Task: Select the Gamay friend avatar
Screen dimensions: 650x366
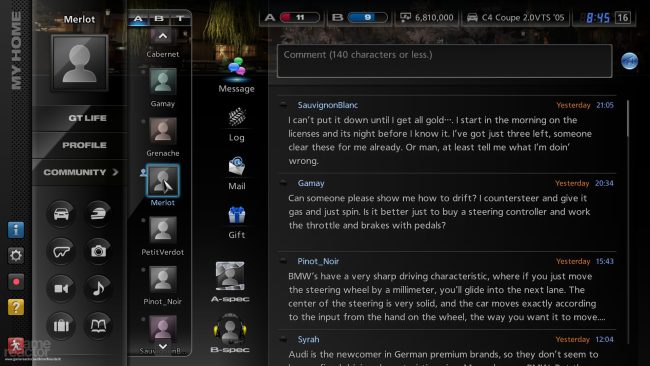Action: click(162, 82)
